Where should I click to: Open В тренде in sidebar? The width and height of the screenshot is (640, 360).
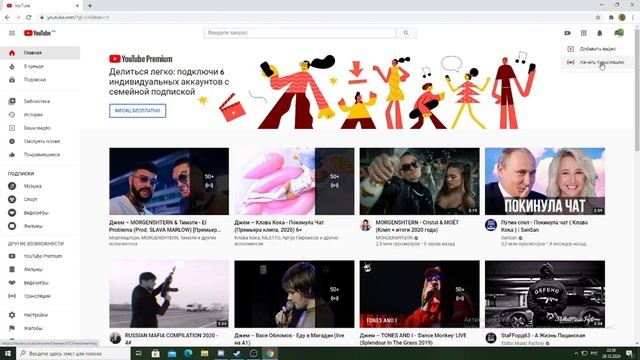pos(40,66)
